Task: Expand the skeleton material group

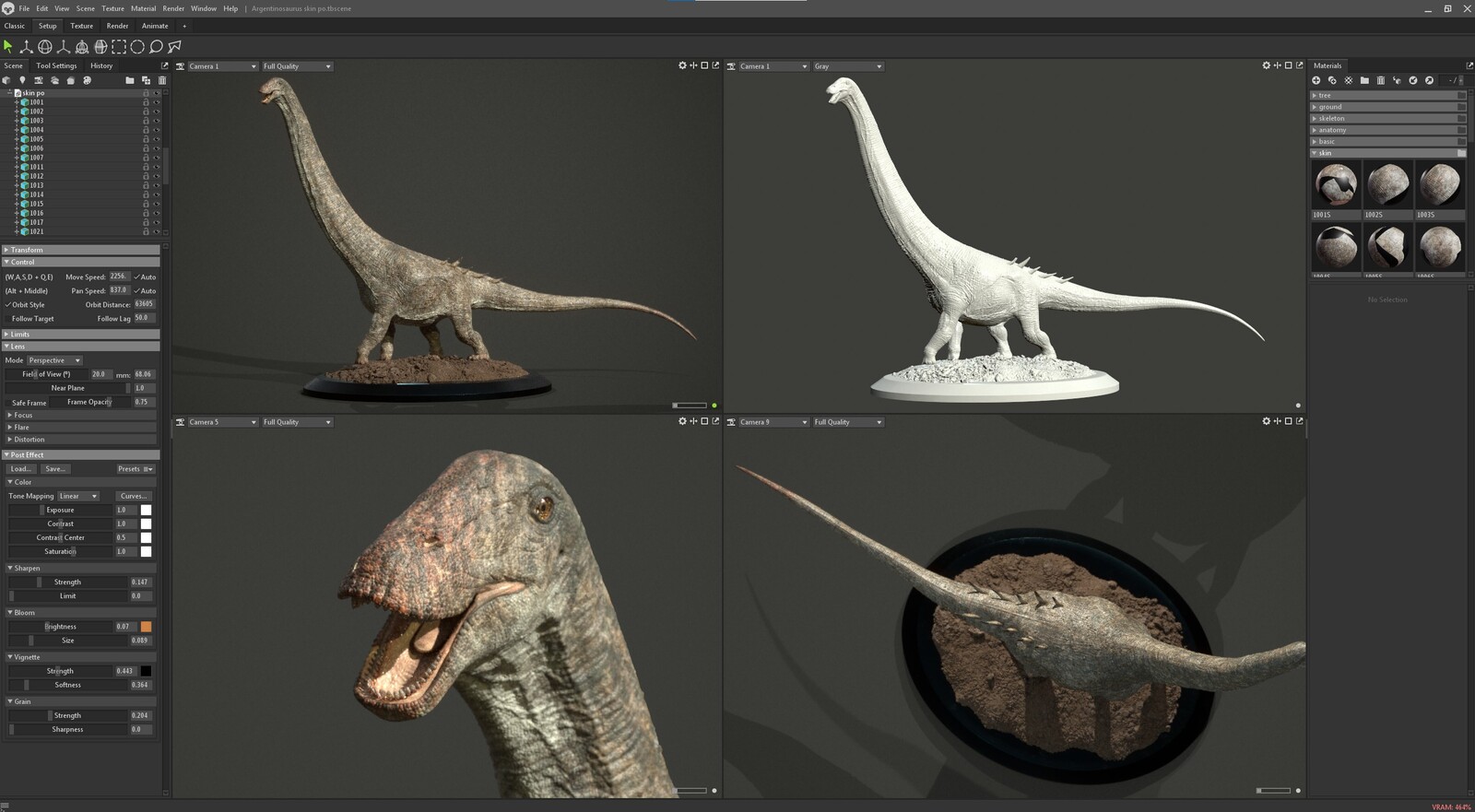Action: 1387,118
